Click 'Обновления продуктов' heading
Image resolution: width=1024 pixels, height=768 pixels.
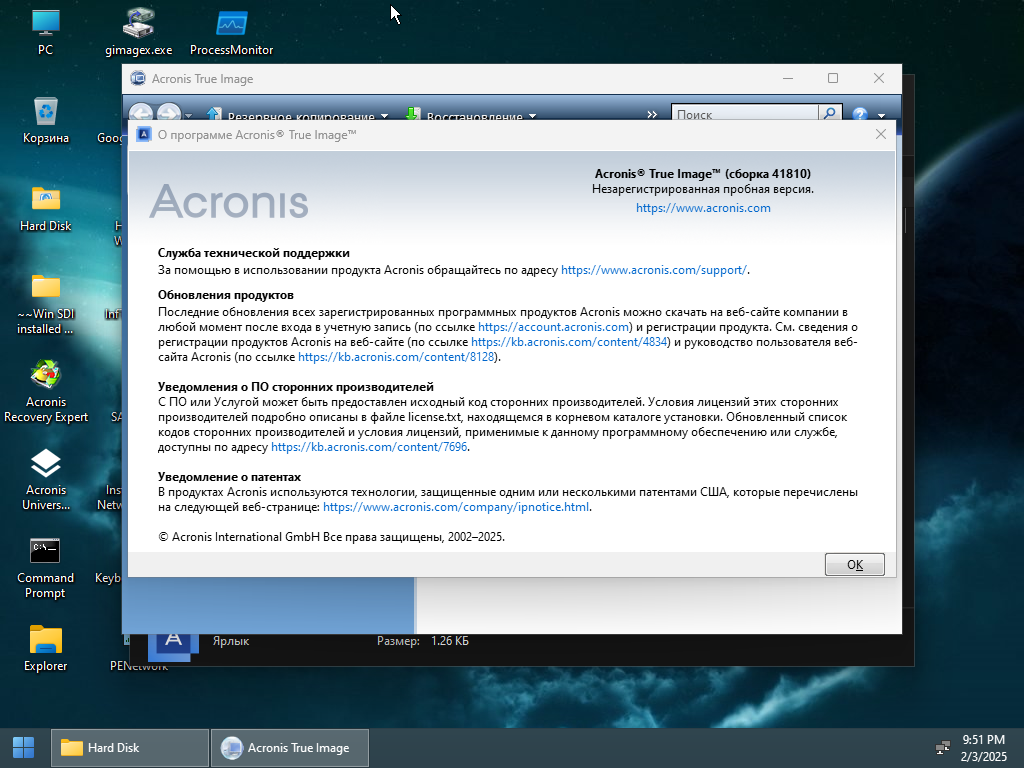[225, 295]
